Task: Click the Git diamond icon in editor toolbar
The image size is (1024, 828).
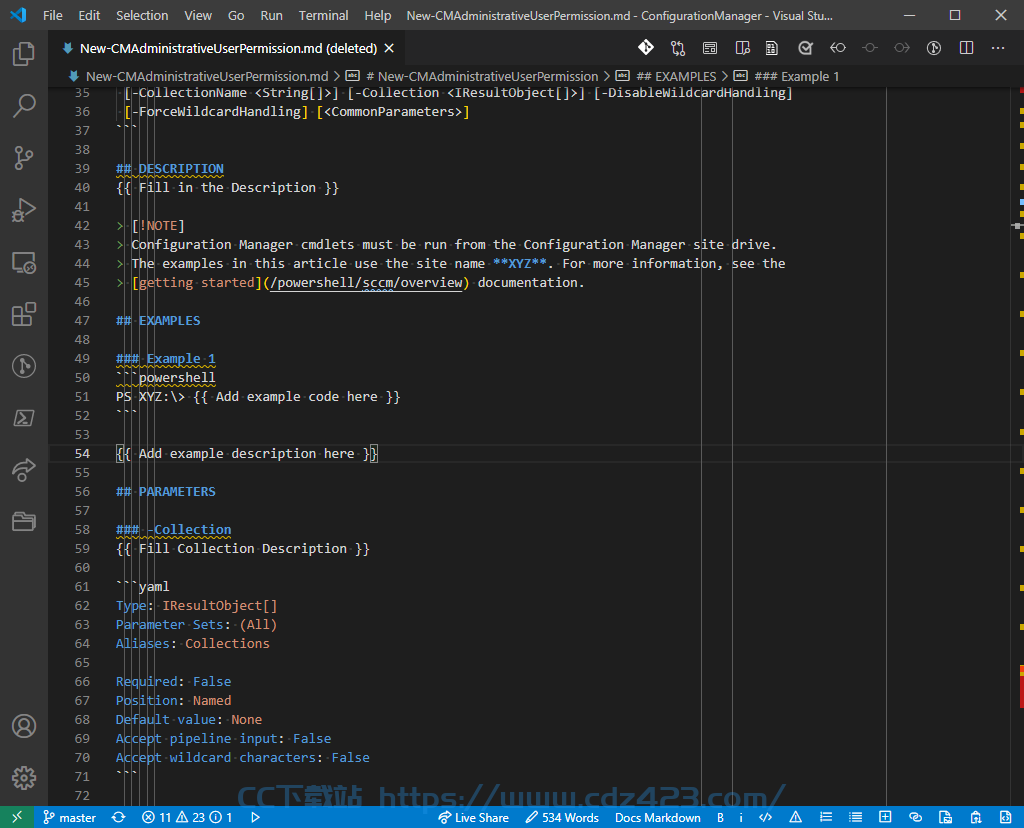Action: pyautogui.click(x=645, y=48)
